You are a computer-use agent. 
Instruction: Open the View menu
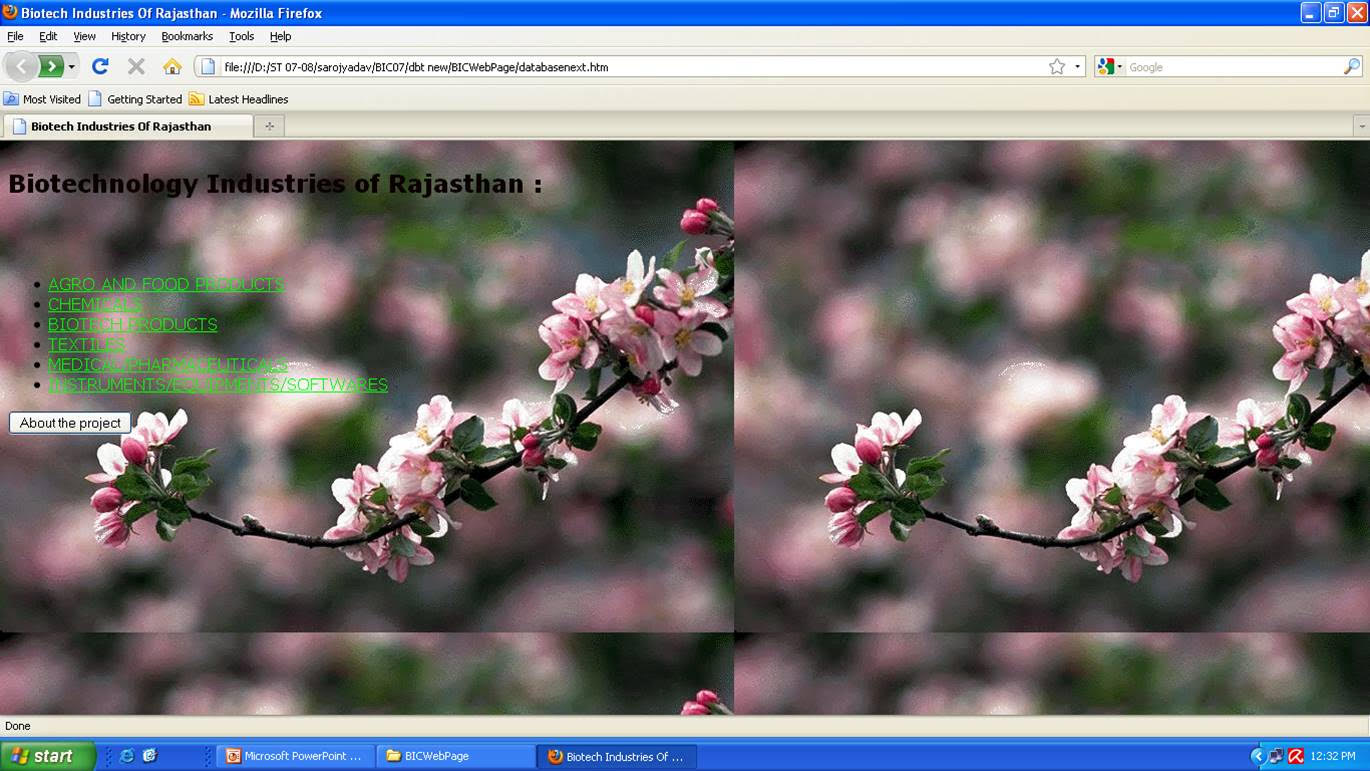[84, 36]
